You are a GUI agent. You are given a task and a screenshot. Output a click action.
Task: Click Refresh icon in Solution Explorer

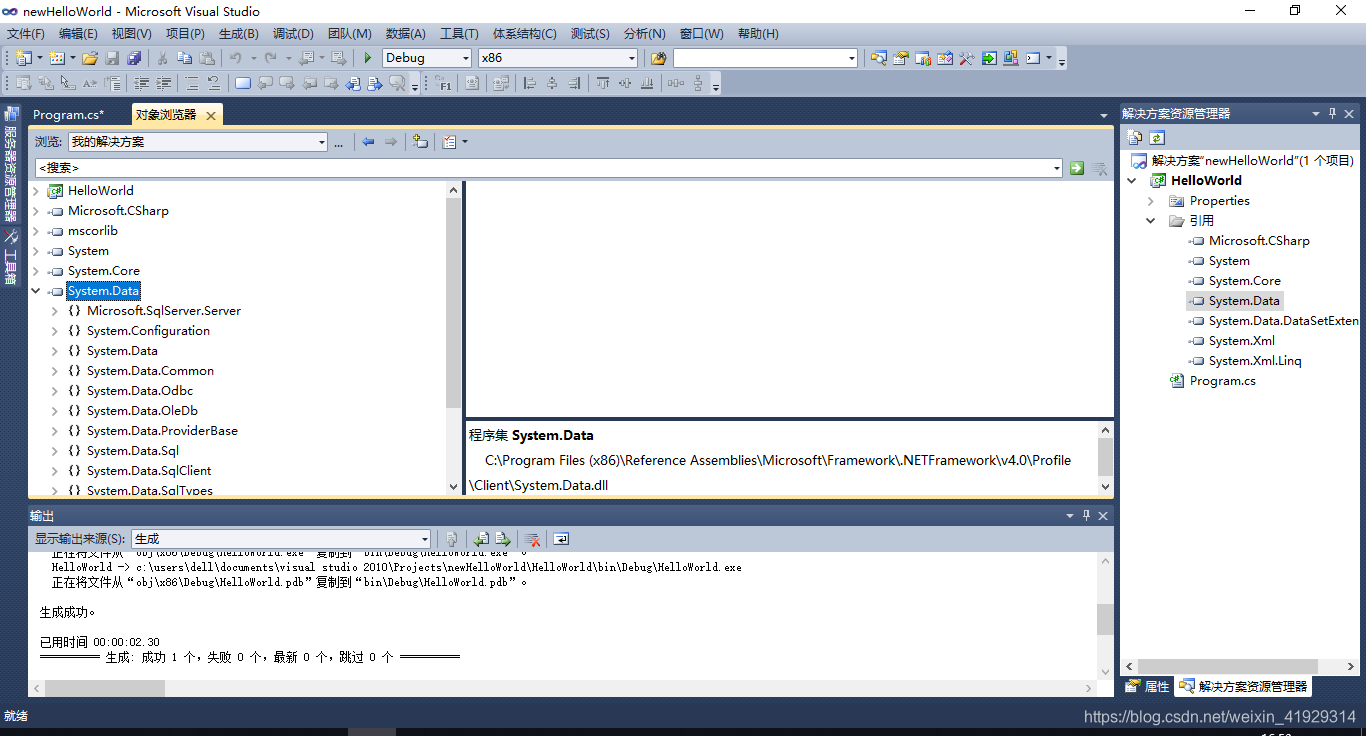pyautogui.click(x=1157, y=138)
